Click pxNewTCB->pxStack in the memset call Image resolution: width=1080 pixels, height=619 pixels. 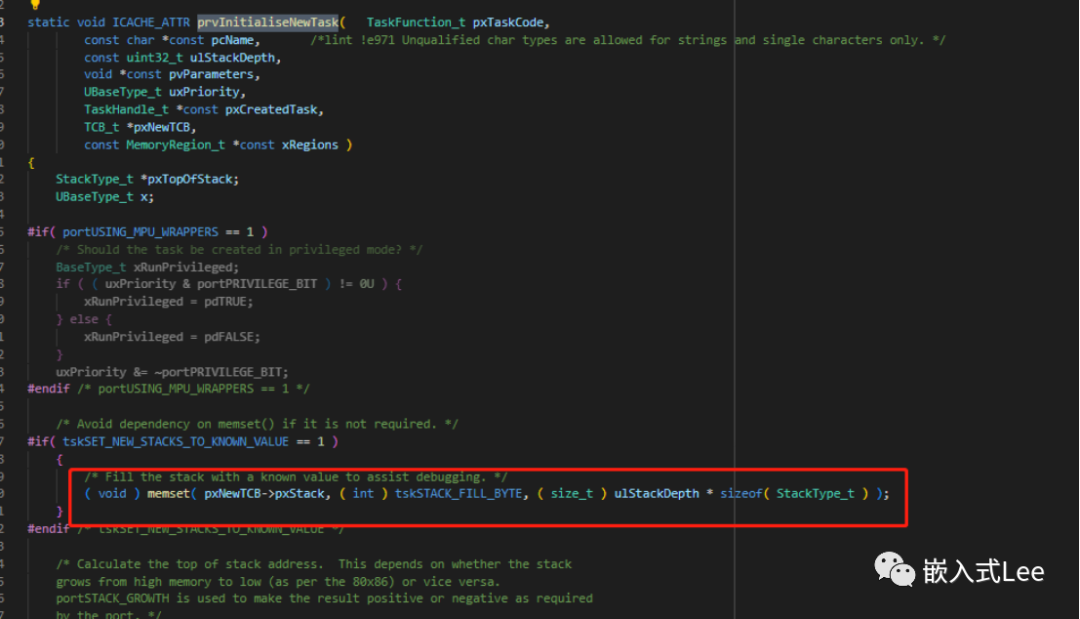(264, 494)
